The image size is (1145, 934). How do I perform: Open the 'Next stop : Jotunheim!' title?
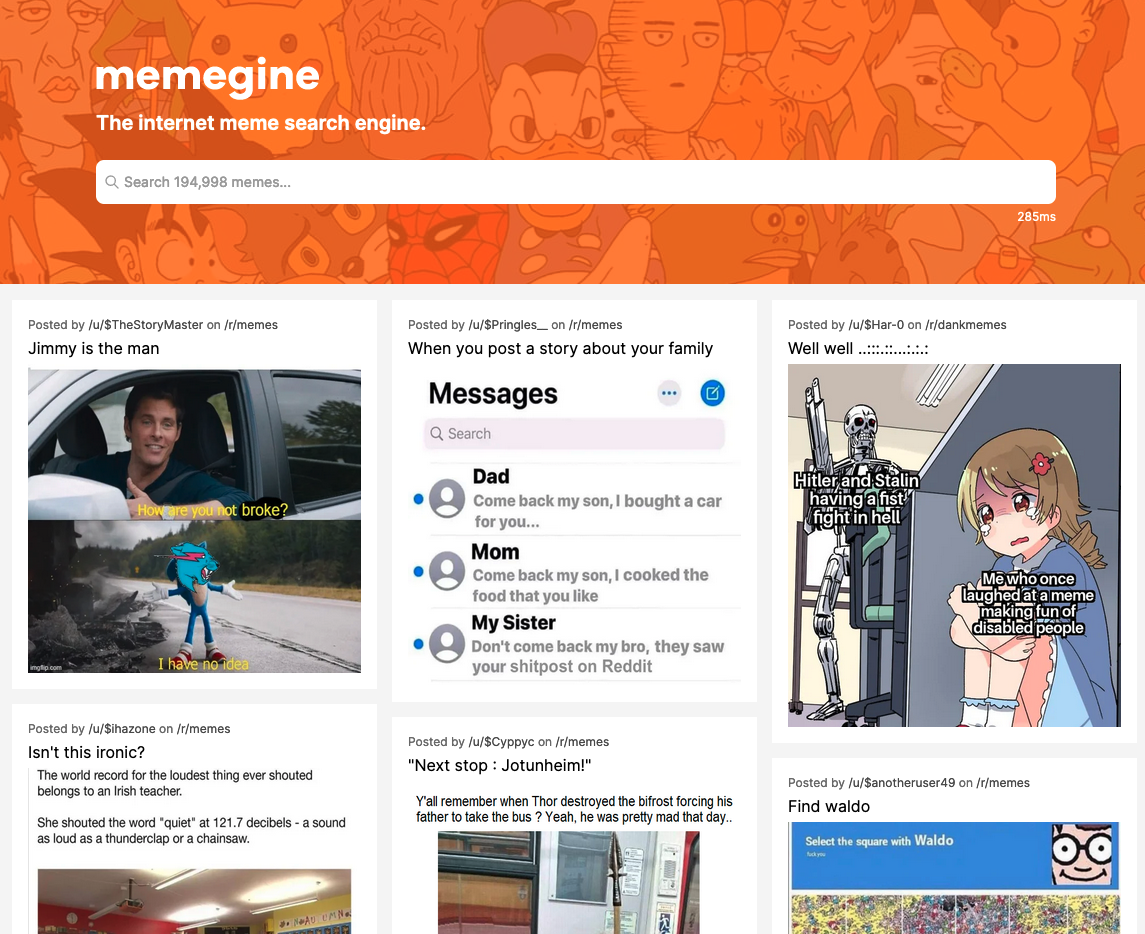pyautogui.click(x=499, y=765)
